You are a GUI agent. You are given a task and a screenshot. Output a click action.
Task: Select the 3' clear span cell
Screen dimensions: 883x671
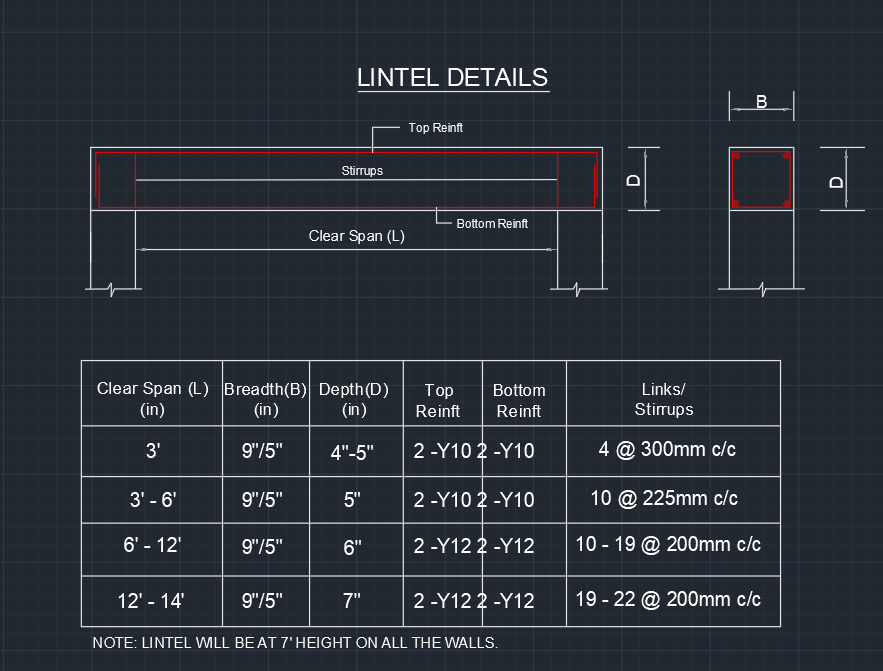click(x=152, y=451)
